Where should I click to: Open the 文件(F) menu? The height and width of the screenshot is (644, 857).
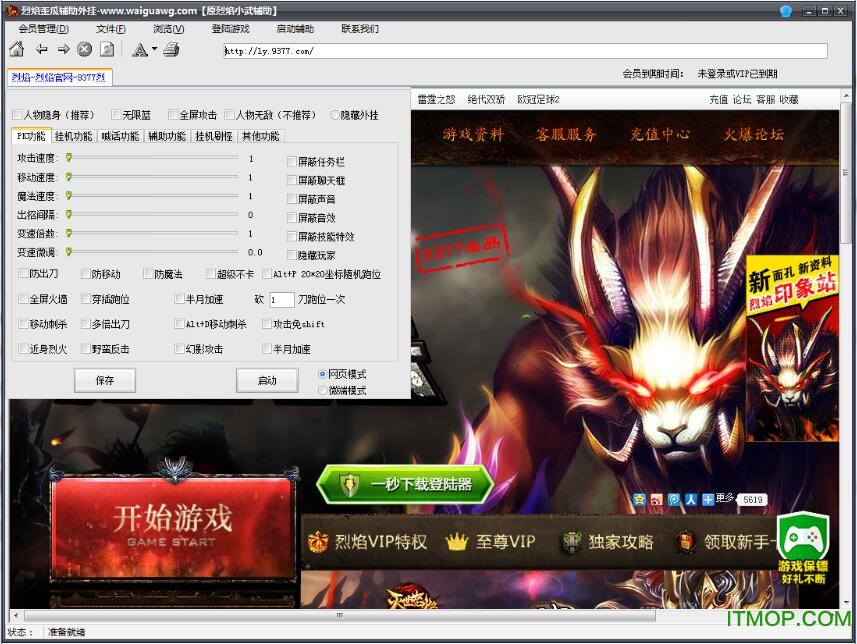(x=111, y=29)
